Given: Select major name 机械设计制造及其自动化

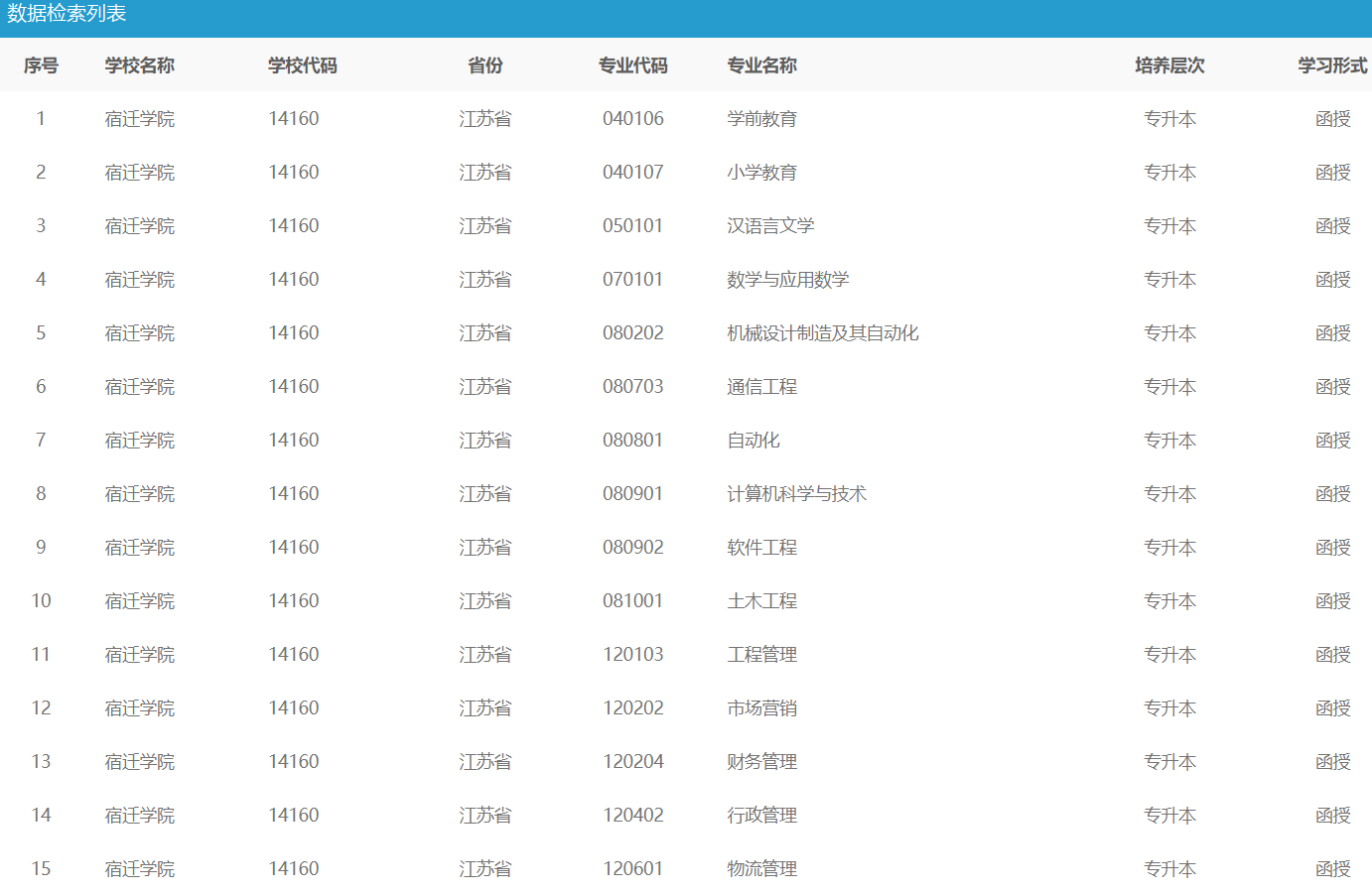Looking at the screenshot, I should (x=823, y=333).
